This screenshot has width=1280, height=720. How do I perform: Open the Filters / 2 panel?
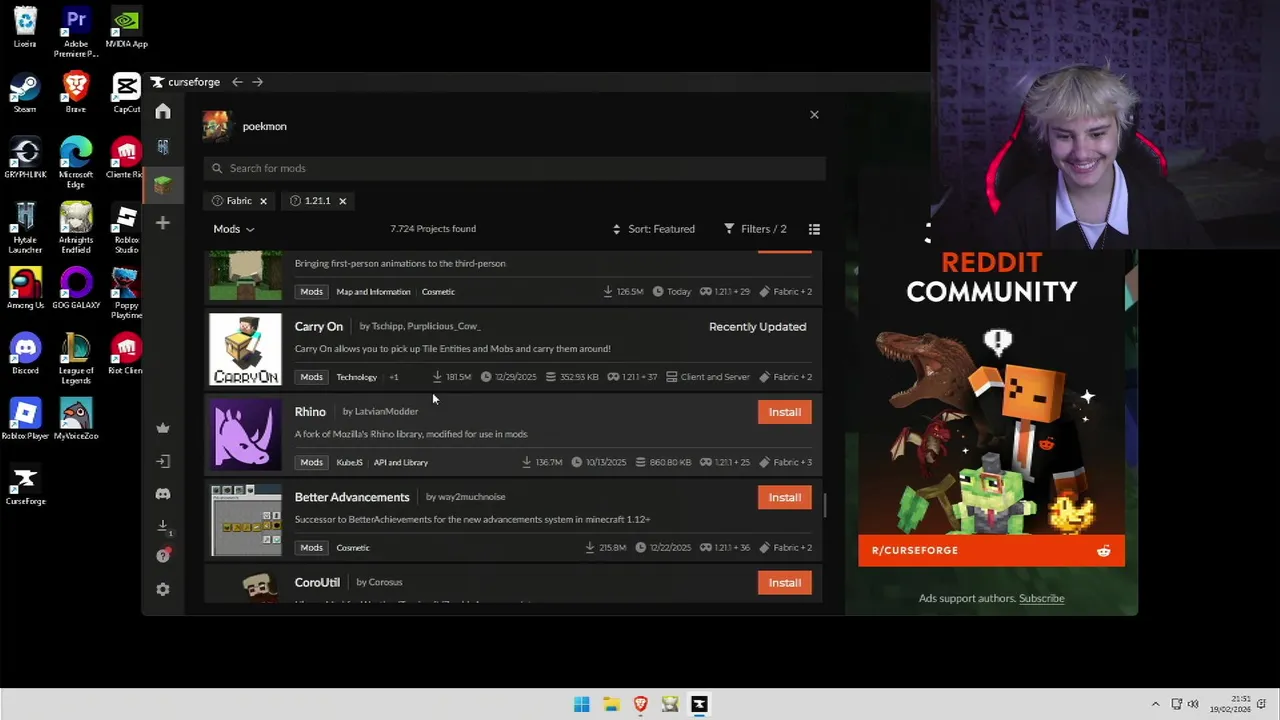[x=755, y=229]
